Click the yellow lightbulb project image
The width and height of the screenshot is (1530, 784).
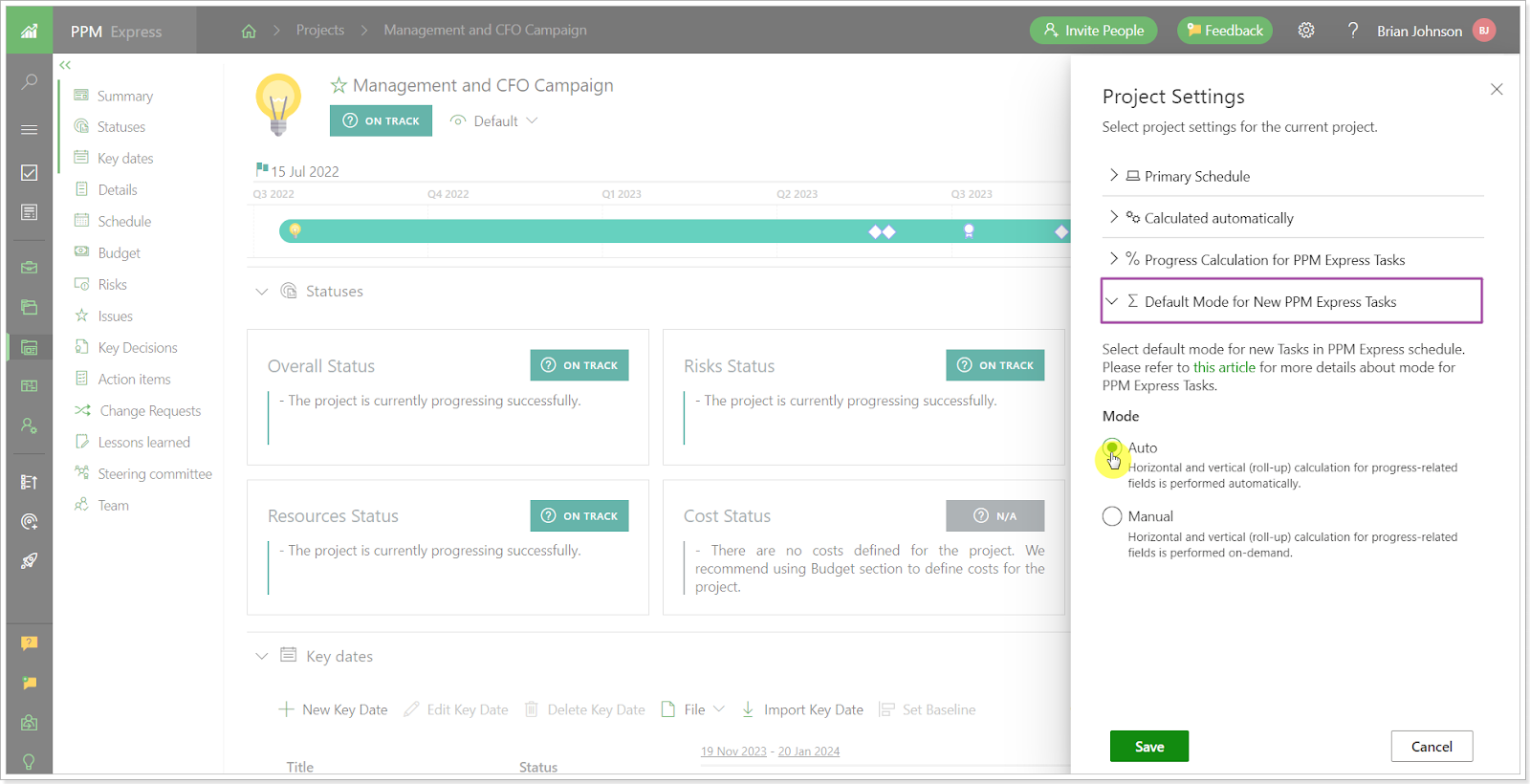click(278, 104)
